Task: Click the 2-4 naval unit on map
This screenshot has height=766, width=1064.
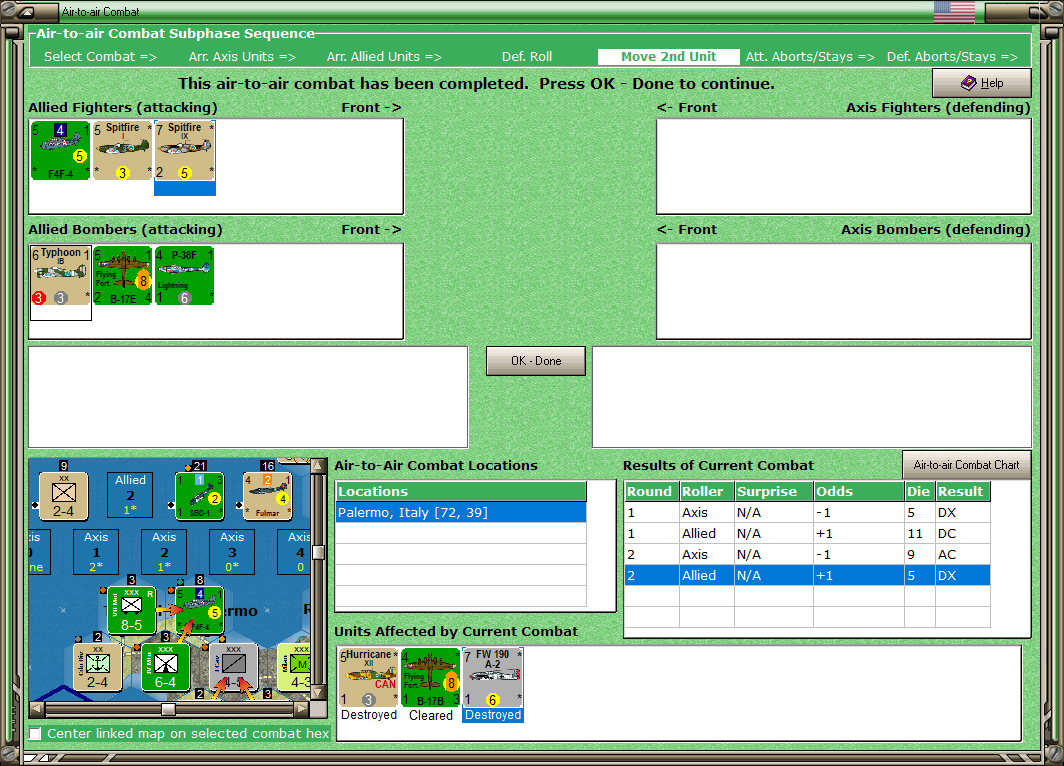Action: (98, 668)
